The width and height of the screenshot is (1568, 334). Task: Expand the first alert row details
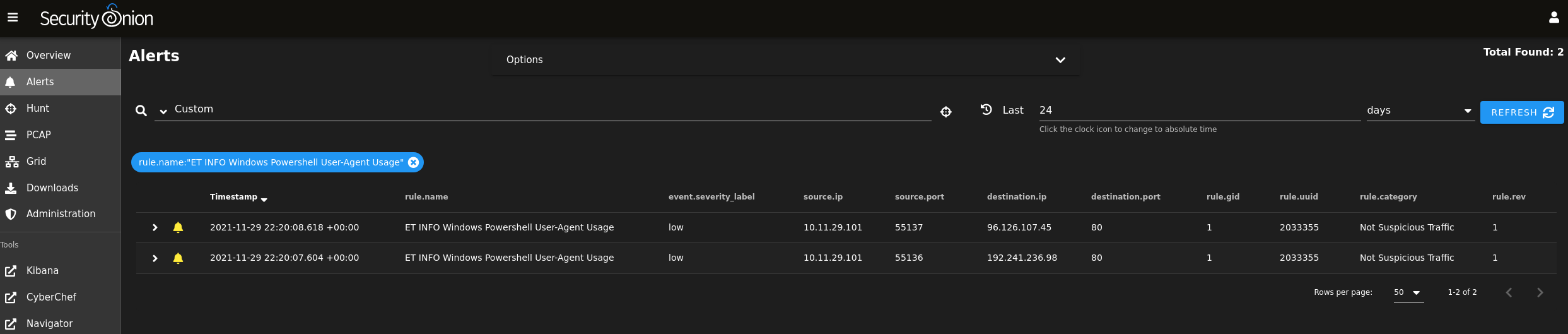(155, 227)
